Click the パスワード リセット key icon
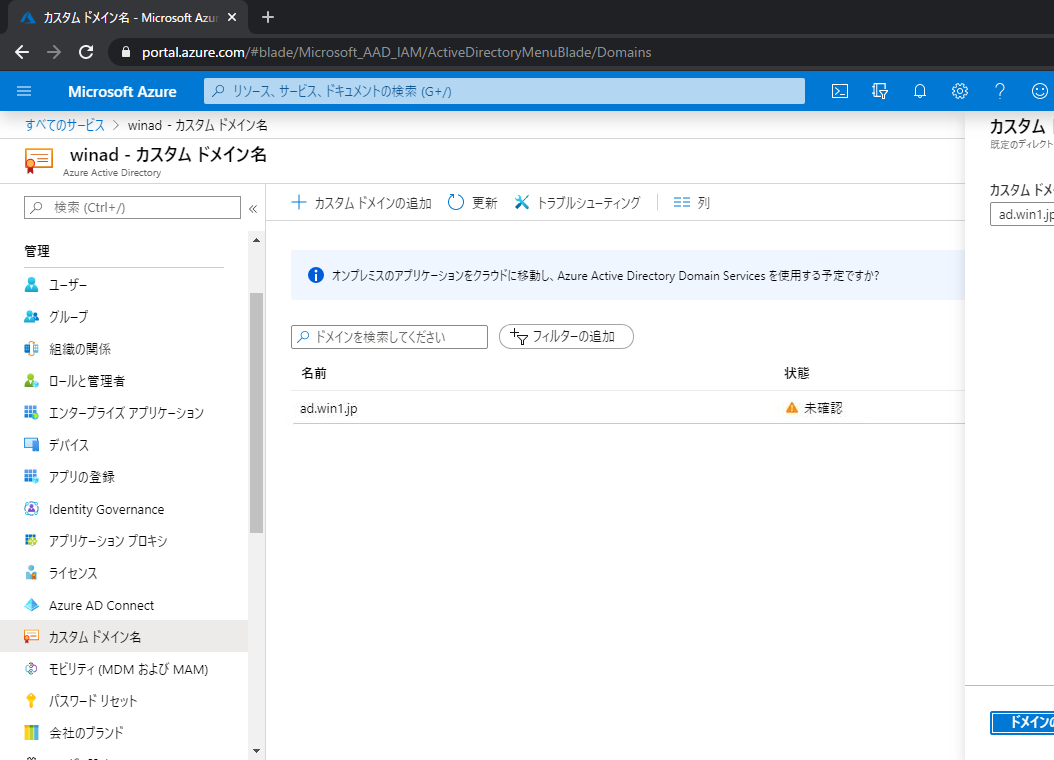 click(x=32, y=701)
